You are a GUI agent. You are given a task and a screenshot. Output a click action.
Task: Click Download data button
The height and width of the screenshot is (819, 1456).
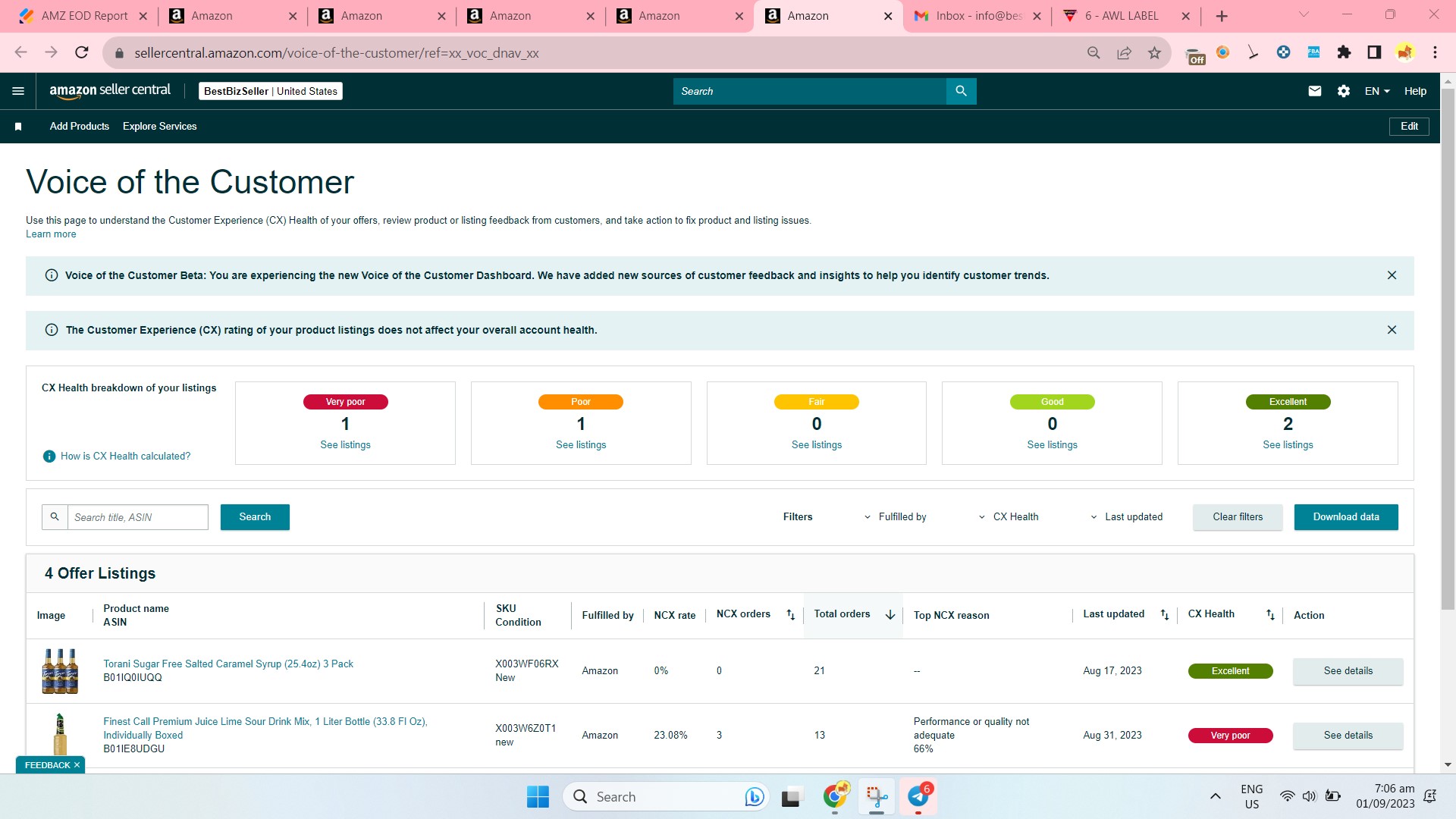1346,517
